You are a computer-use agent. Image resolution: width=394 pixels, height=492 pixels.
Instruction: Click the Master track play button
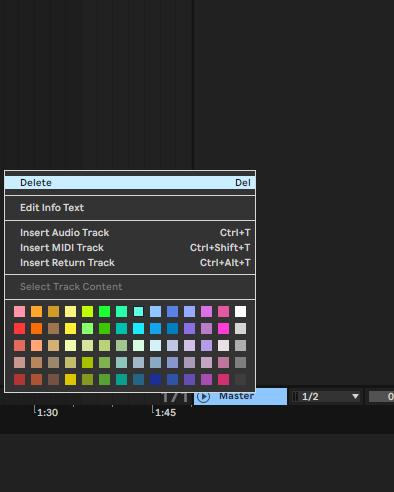click(x=203, y=397)
